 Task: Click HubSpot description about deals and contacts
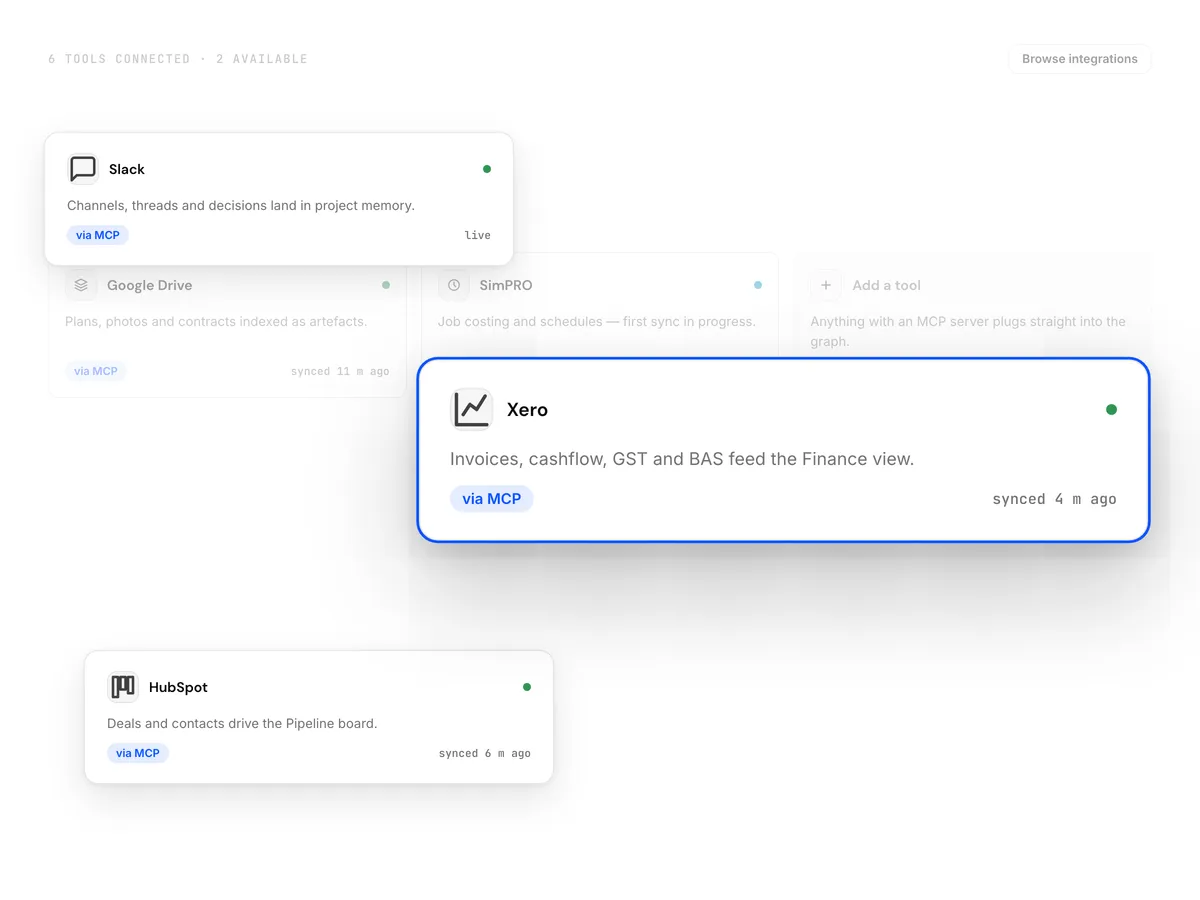tap(242, 723)
